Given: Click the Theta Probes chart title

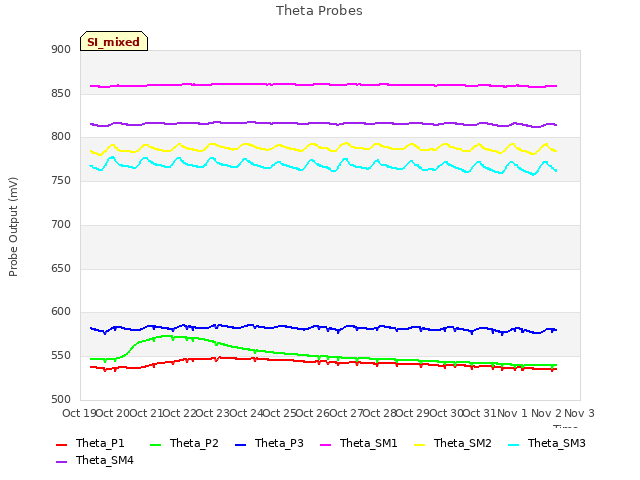Looking at the screenshot, I should 319,11.
